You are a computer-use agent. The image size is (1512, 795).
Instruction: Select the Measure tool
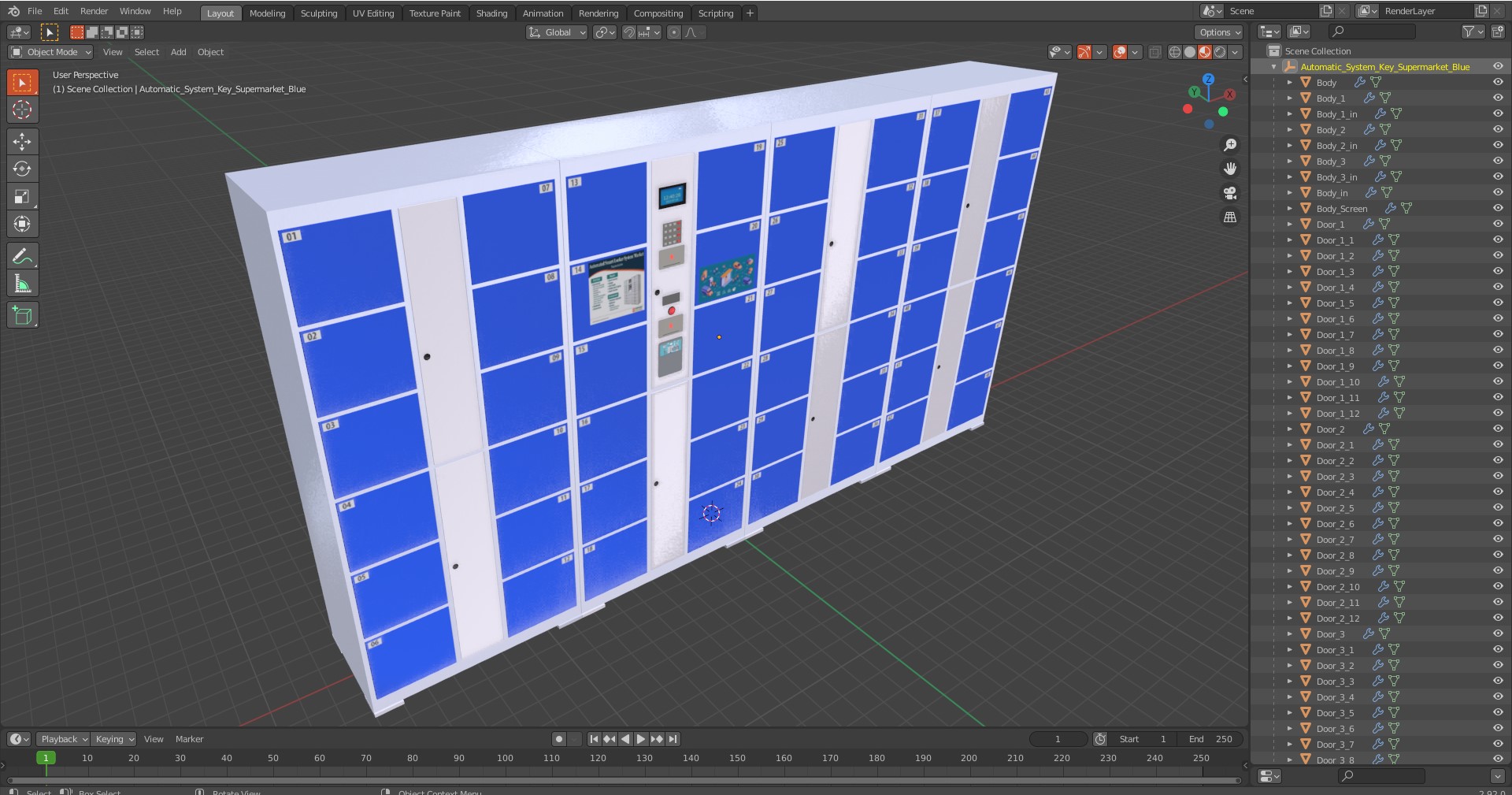pyautogui.click(x=22, y=284)
